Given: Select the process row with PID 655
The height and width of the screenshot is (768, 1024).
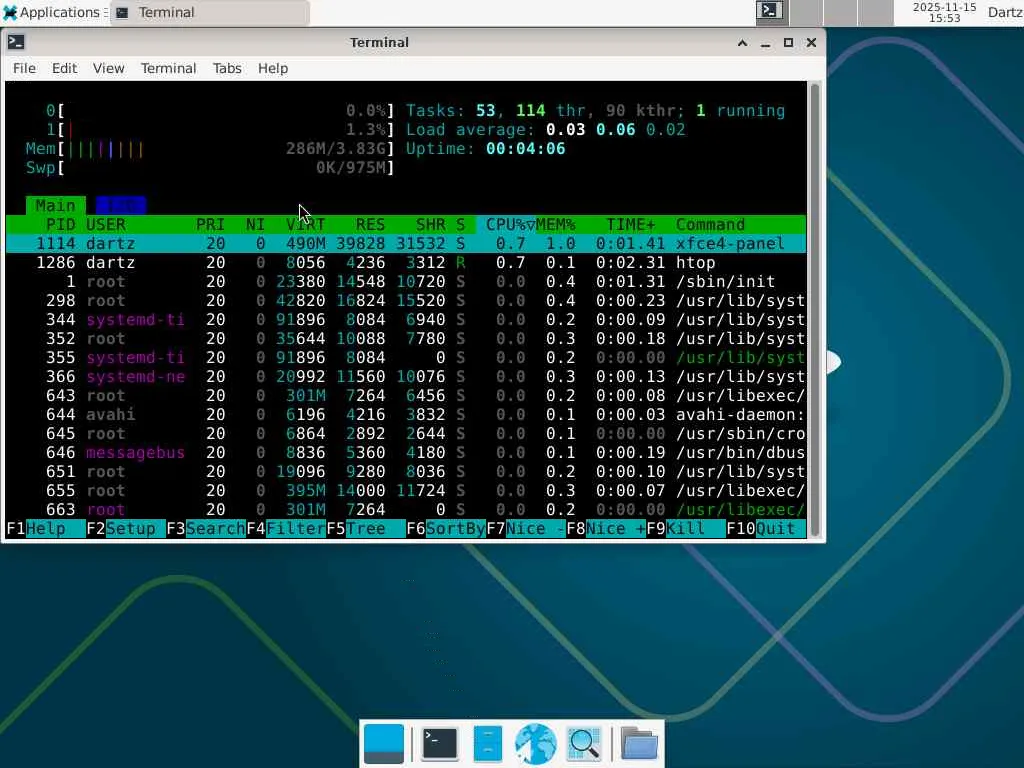Looking at the screenshot, I should pyautogui.click(x=406, y=490).
